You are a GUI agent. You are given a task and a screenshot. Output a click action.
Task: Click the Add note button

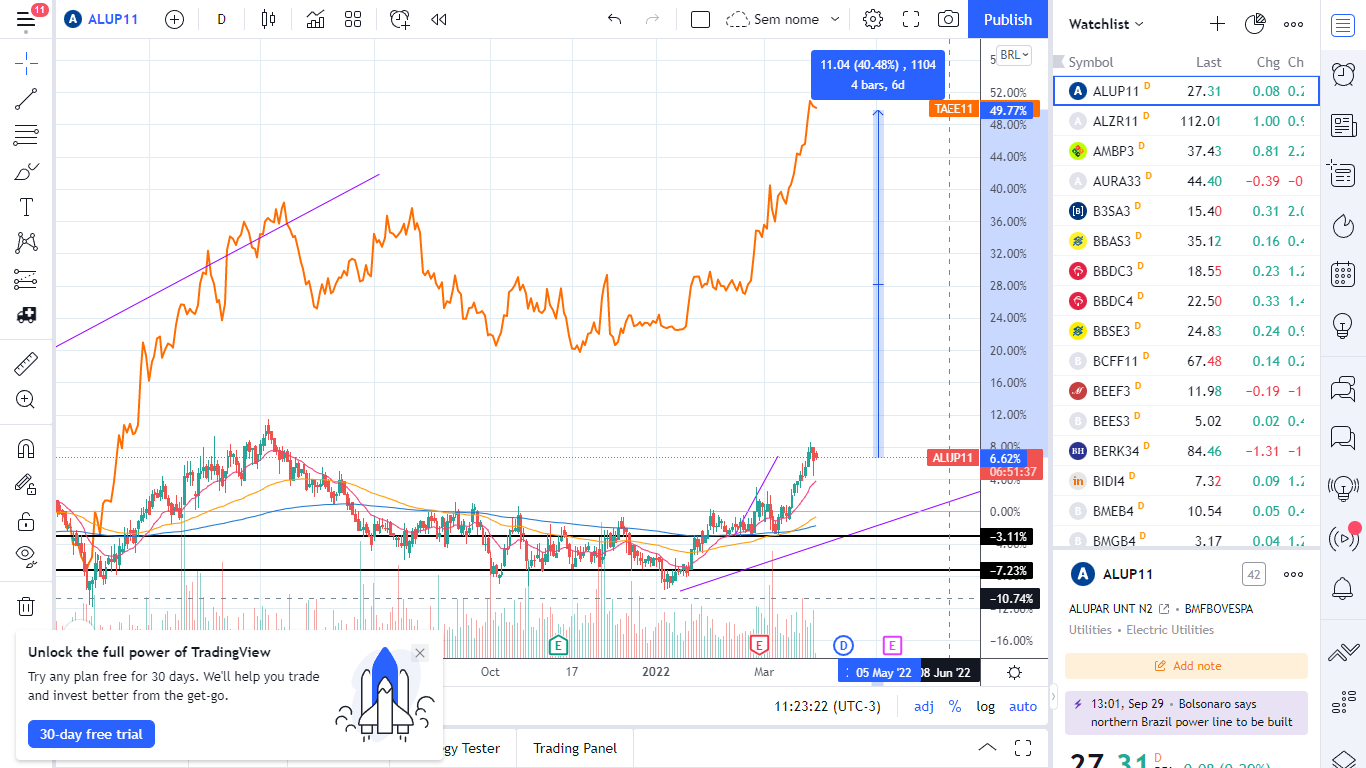(x=1186, y=666)
